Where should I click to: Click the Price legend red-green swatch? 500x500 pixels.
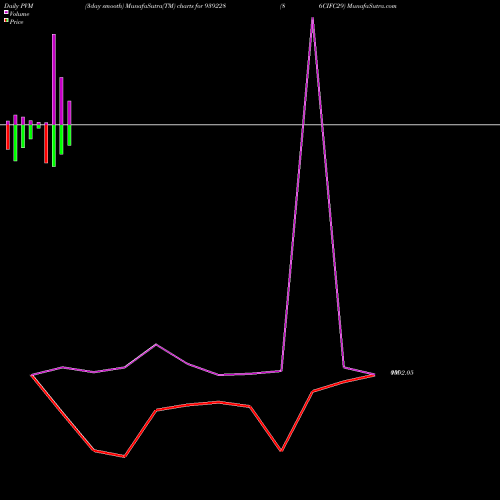[6, 20]
